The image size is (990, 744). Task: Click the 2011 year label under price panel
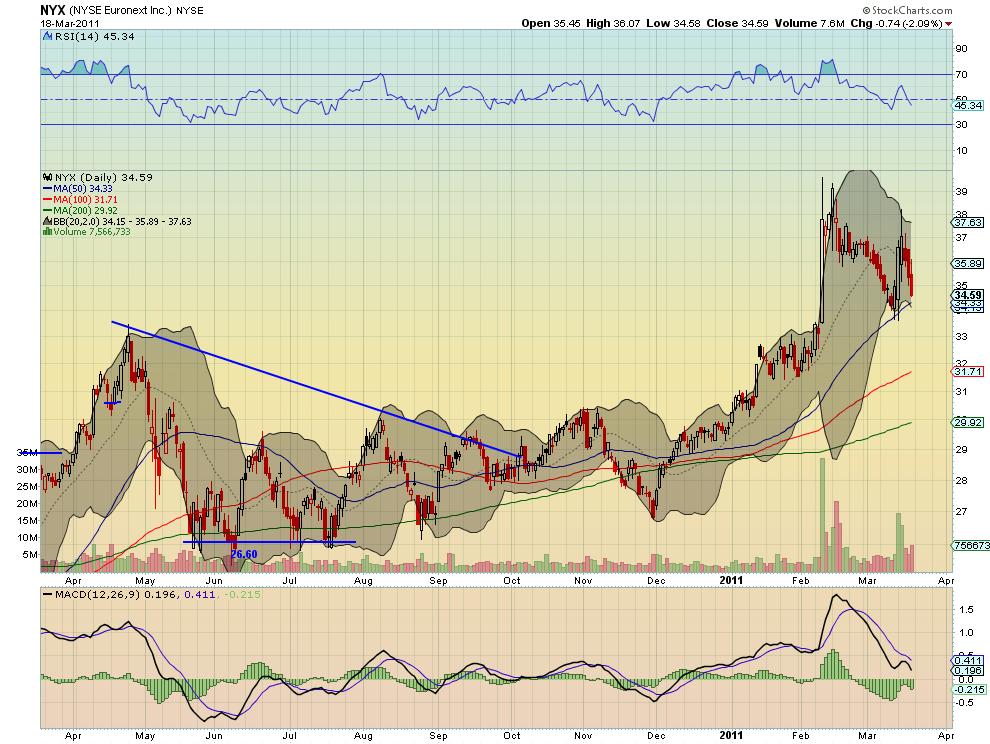click(731, 580)
